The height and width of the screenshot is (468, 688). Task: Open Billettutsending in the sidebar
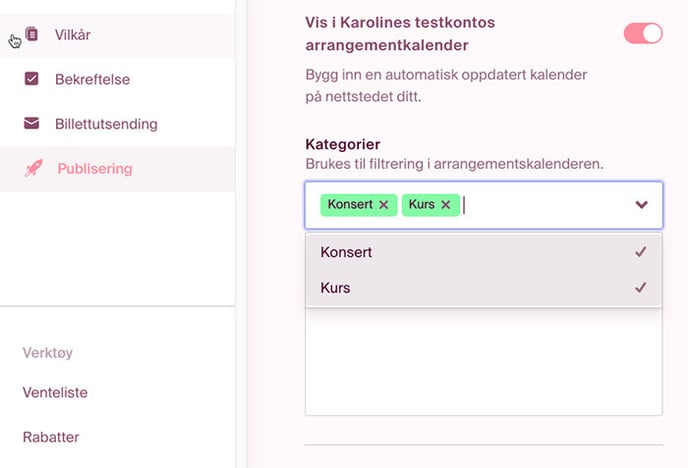(x=106, y=124)
